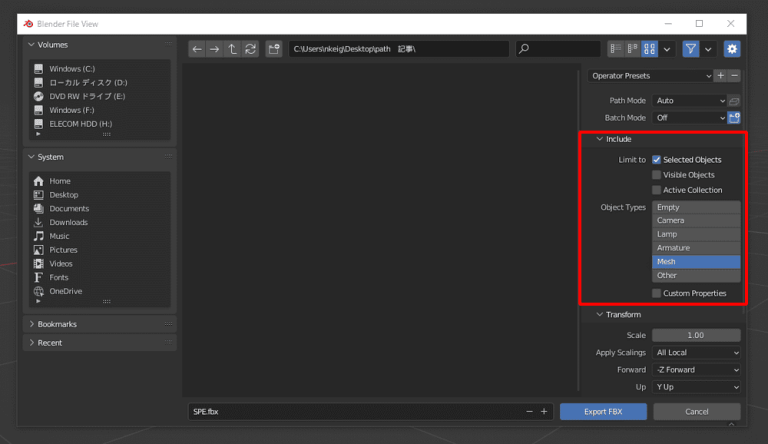Screen dimensions: 768x444
Task: Uncheck the Selected Objects checkbox
Action: [x=656, y=160]
